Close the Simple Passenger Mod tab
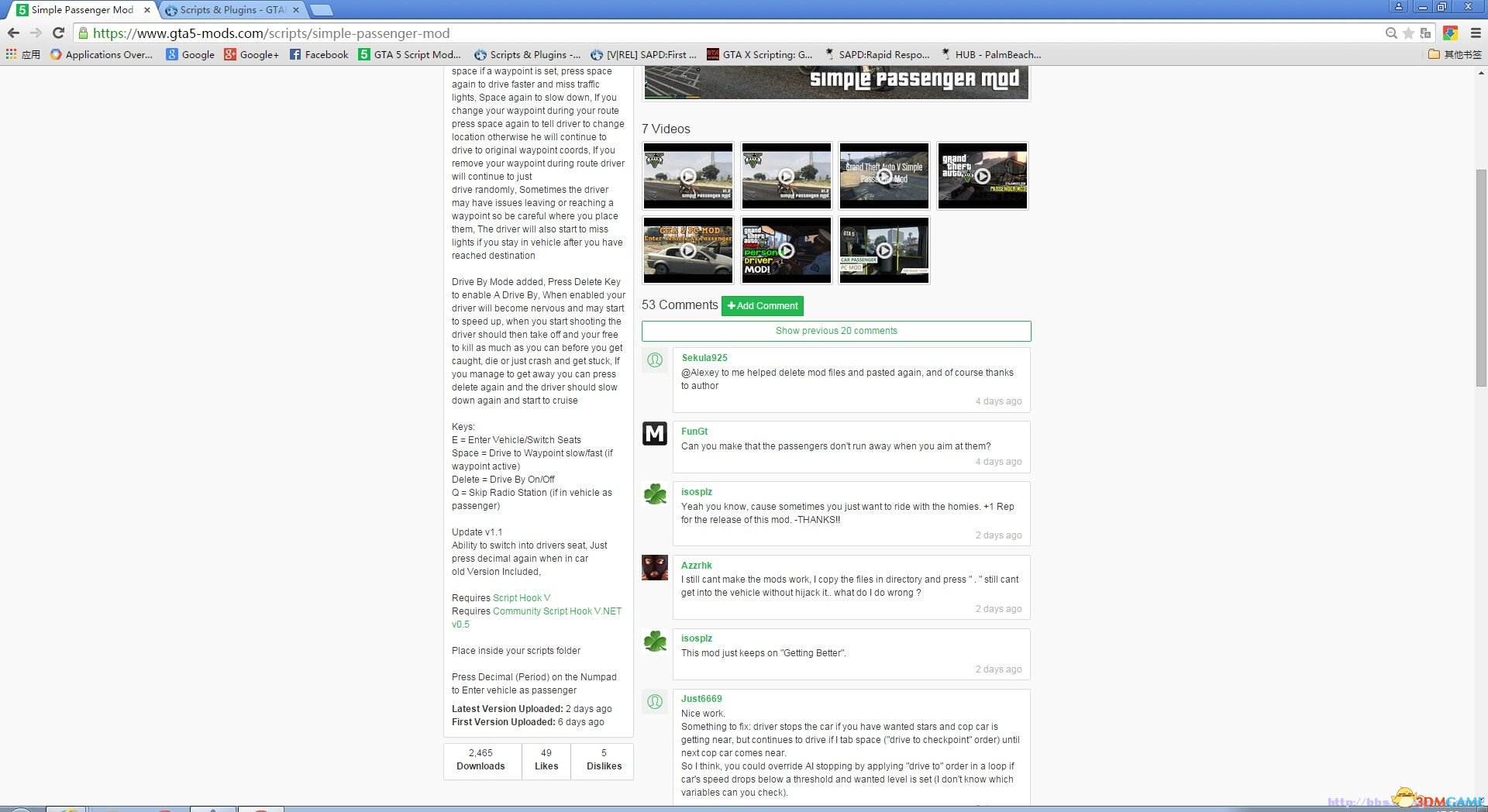 click(147, 10)
